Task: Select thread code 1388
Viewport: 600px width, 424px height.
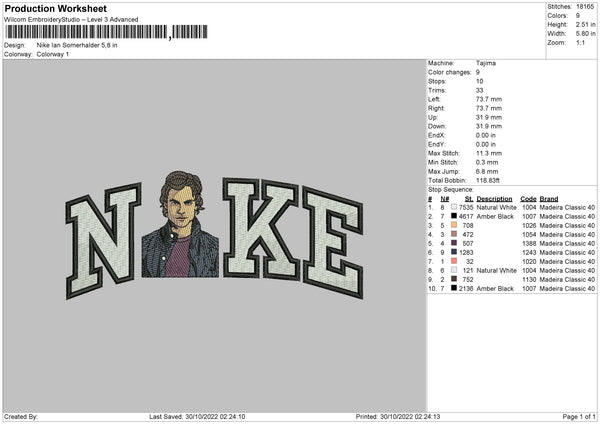Action: [529, 243]
